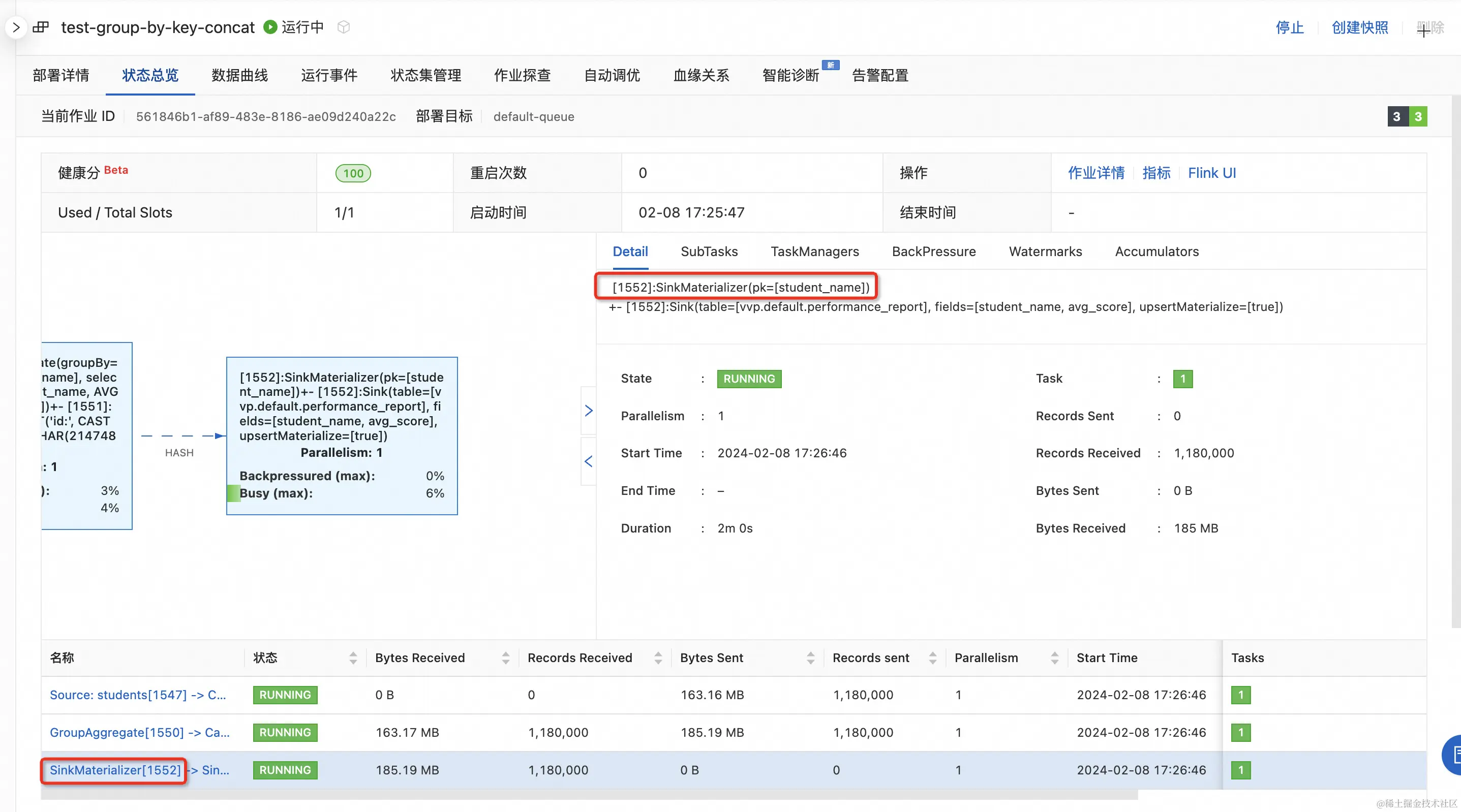Expand detail panel with right chevron
The width and height of the screenshot is (1461, 812).
[x=589, y=411]
